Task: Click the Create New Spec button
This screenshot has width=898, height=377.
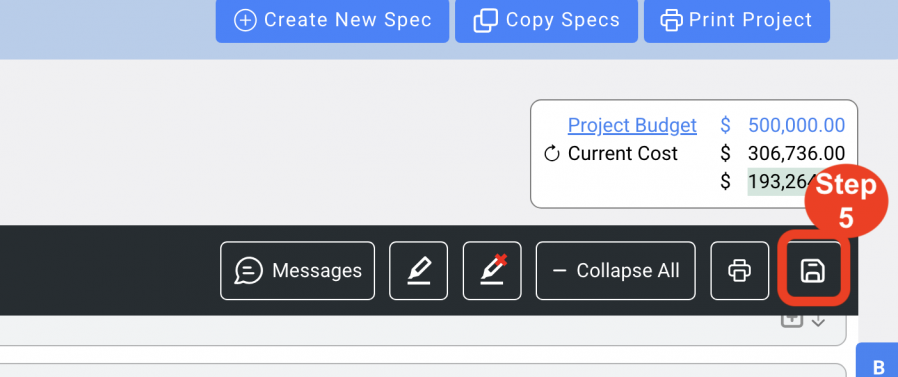Action: pyautogui.click(x=332, y=20)
